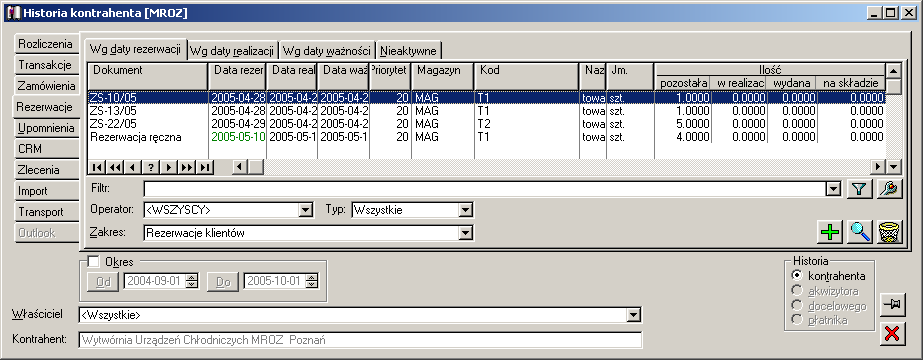This screenshot has height=360, width=923.
Task: Click the pozostała column header
Action: click(x=683, y=84)
